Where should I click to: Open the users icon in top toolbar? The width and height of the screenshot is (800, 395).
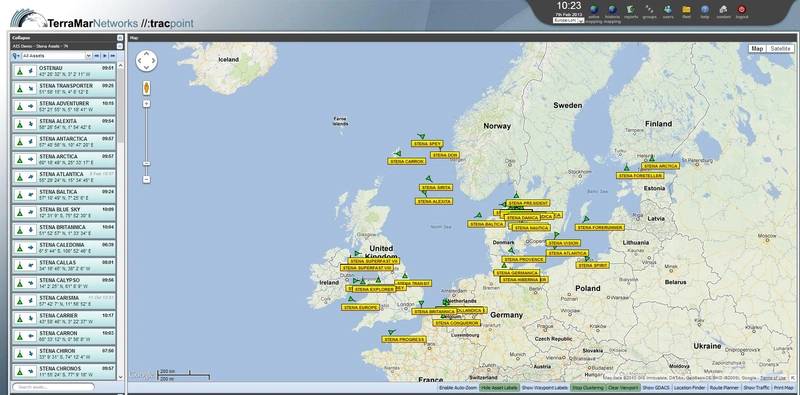pyautogui.click(x=668, y=10)
